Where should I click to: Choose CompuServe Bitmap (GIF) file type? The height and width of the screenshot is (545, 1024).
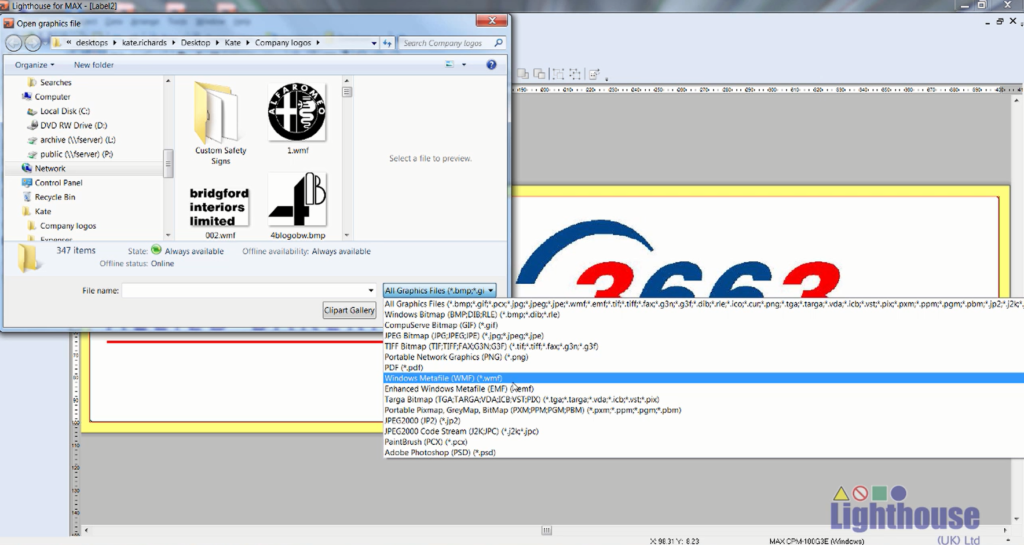(x=703, y=325)
